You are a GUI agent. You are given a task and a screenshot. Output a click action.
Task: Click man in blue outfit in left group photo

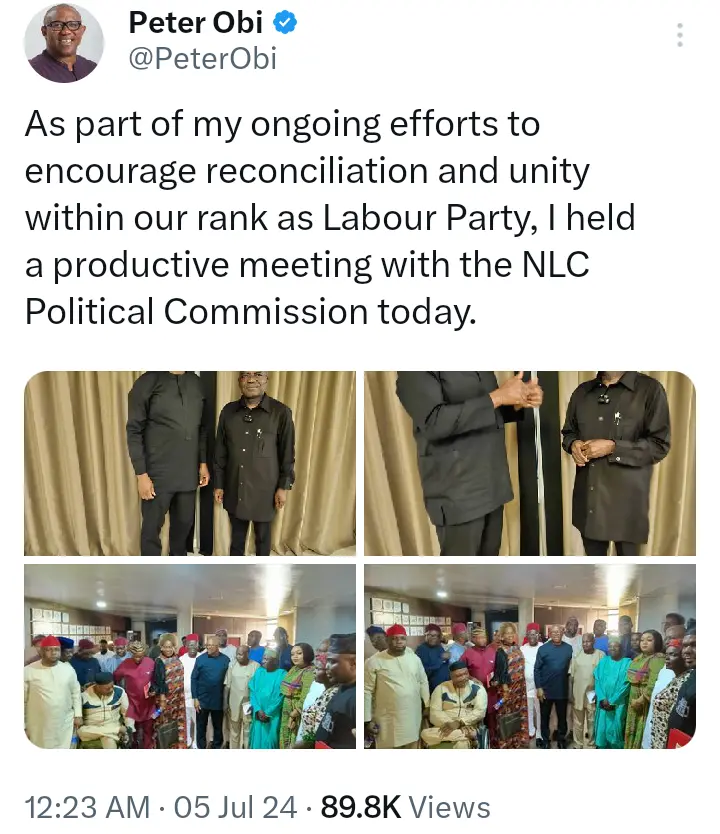(x=210, y=689)
